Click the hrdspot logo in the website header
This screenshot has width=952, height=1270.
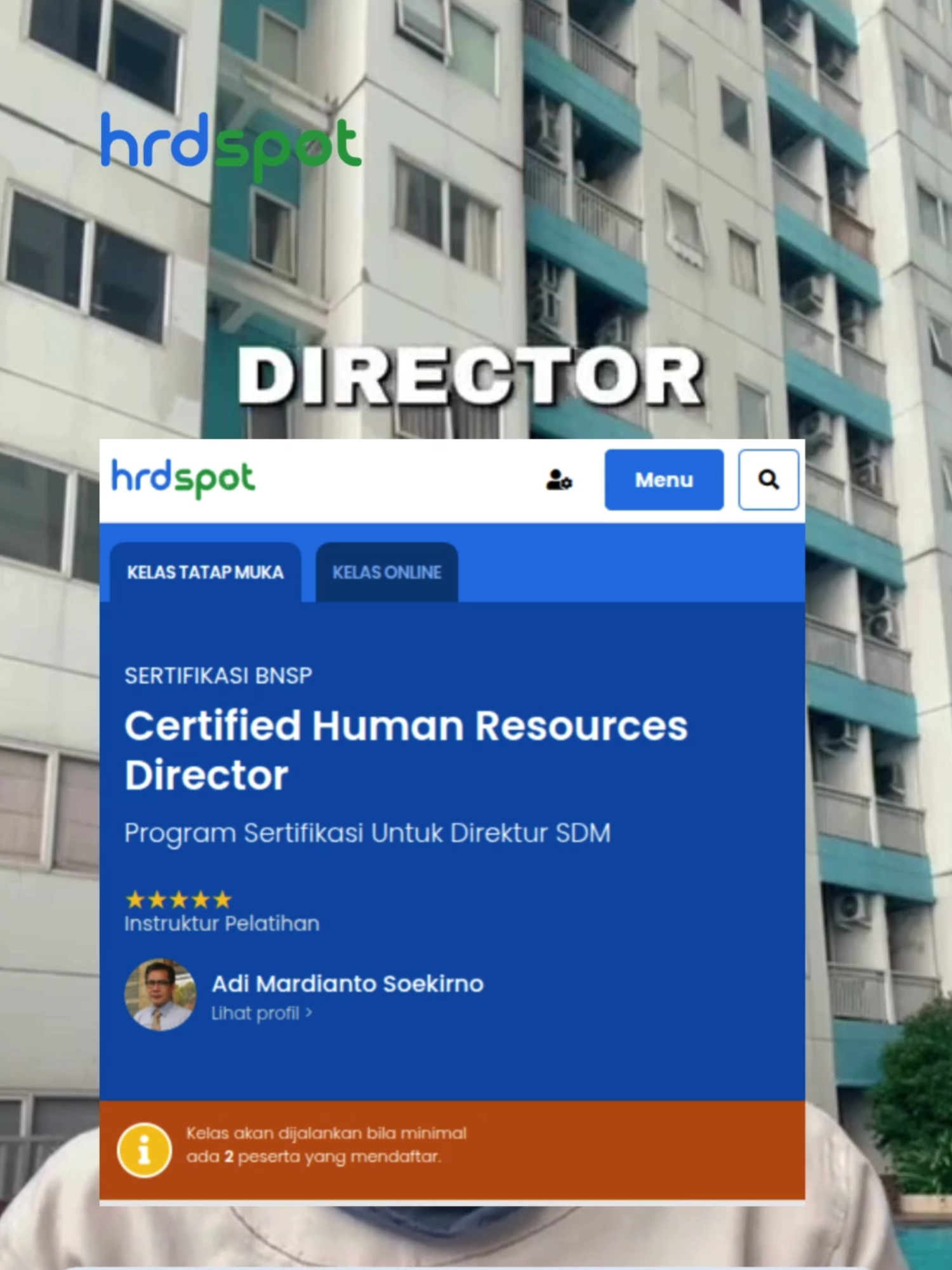point(183,479)
